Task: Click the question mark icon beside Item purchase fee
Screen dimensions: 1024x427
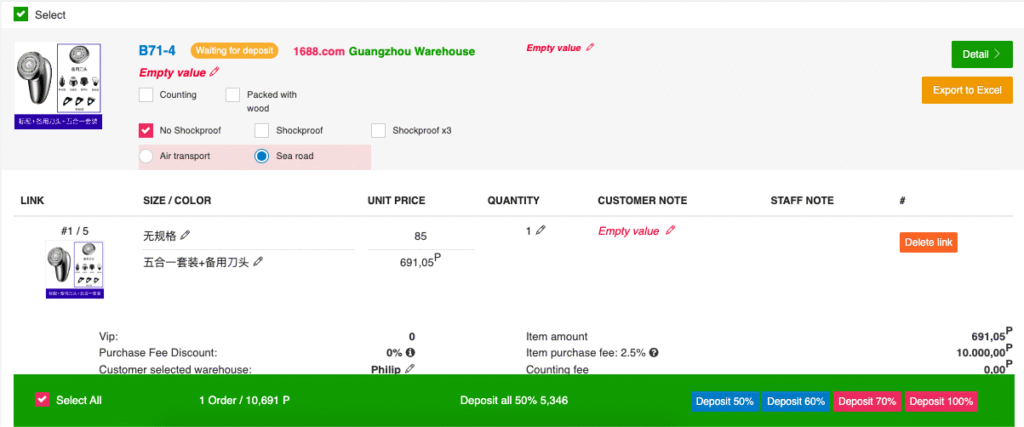Action: (654, 353)
